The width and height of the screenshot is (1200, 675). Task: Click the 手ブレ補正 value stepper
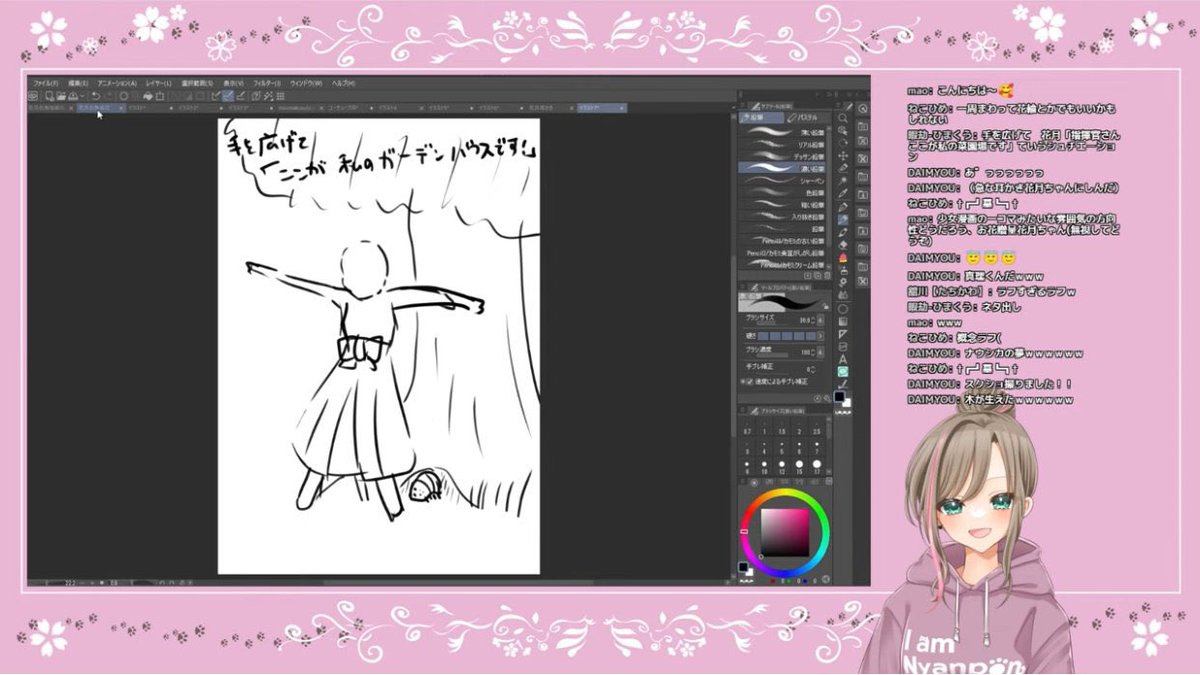click(x=812, y=369)
